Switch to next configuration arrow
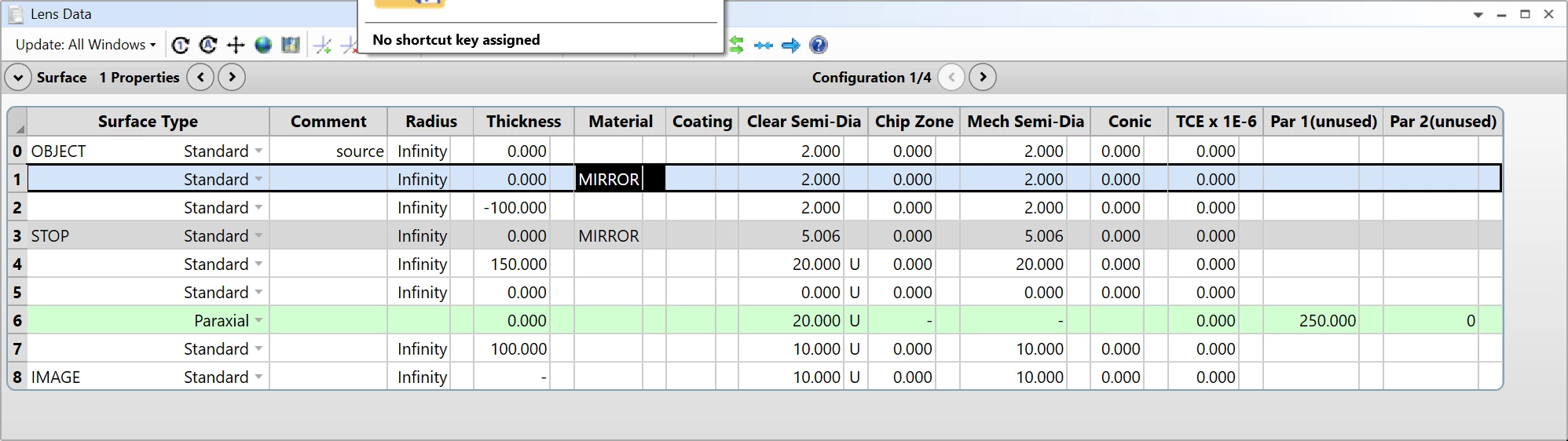This screenshot has width=1568, height=441. [983, 77]
